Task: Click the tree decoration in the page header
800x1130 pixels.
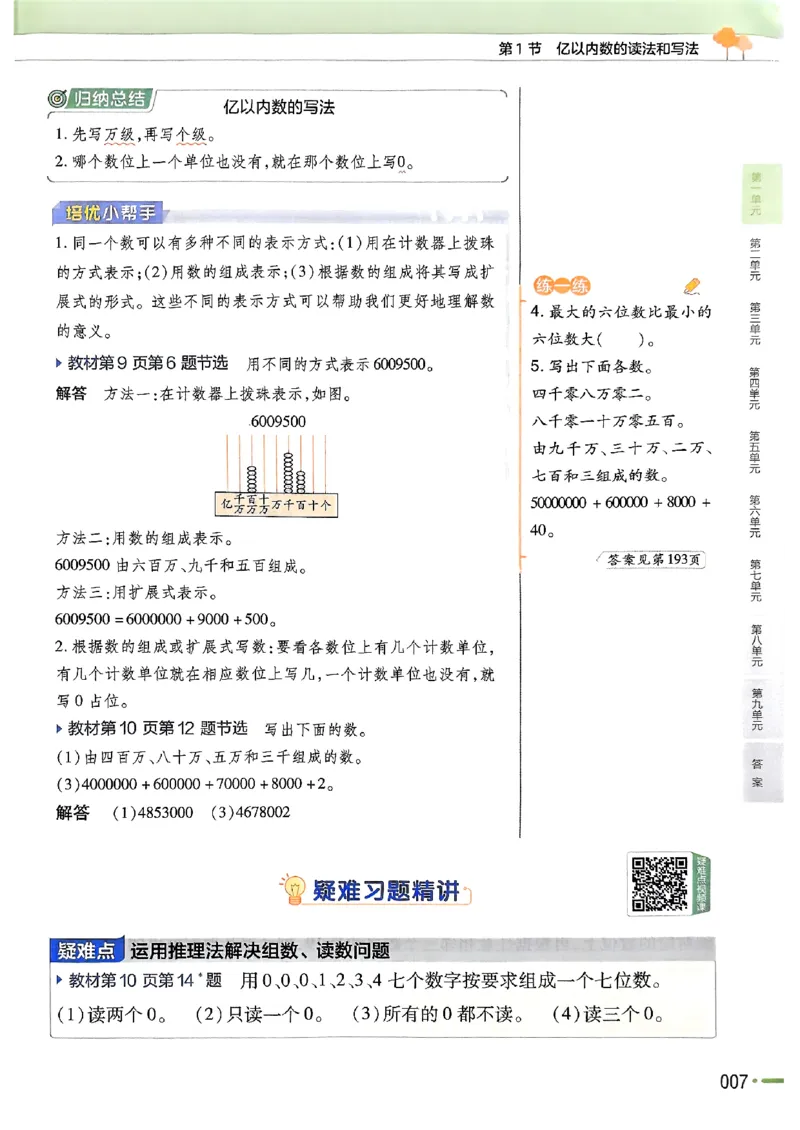Action: tap(727, 38)
